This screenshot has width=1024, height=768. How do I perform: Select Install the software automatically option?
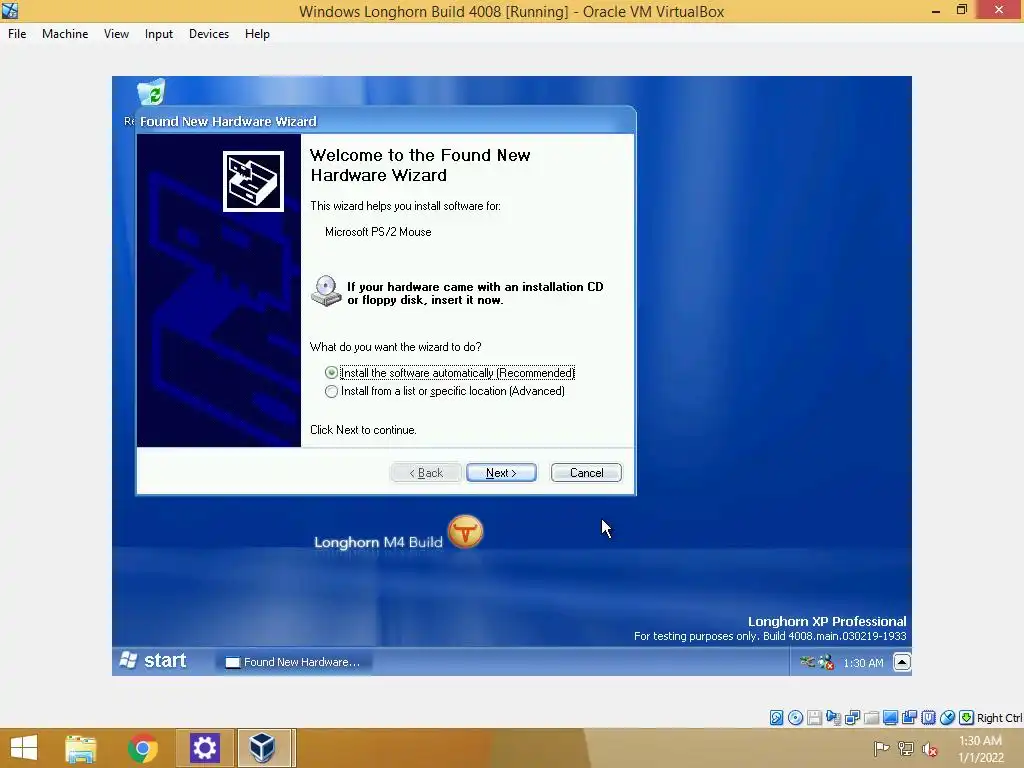449,373
